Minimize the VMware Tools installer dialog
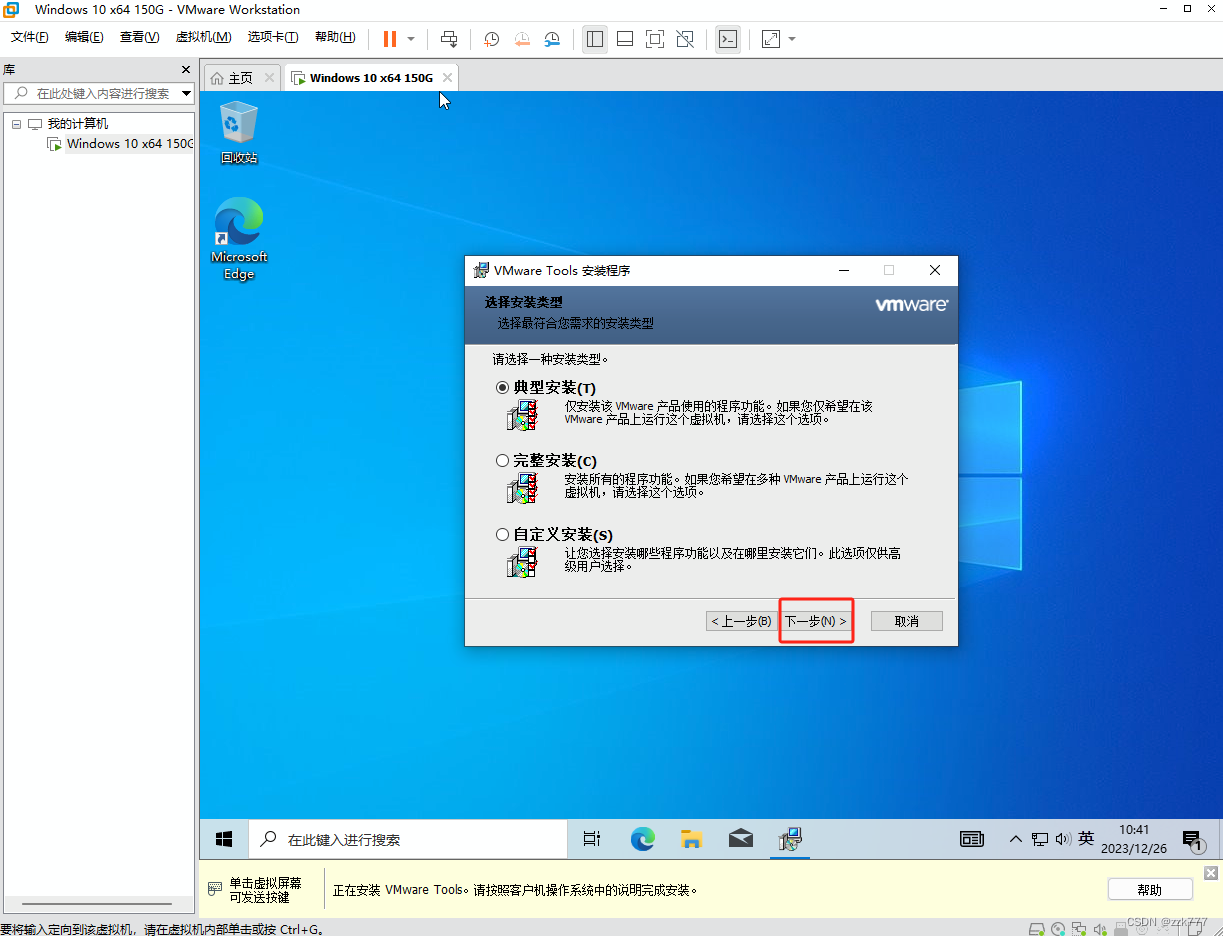The width and height of the screenshot is (1223, 936). [x=843, y=270]
